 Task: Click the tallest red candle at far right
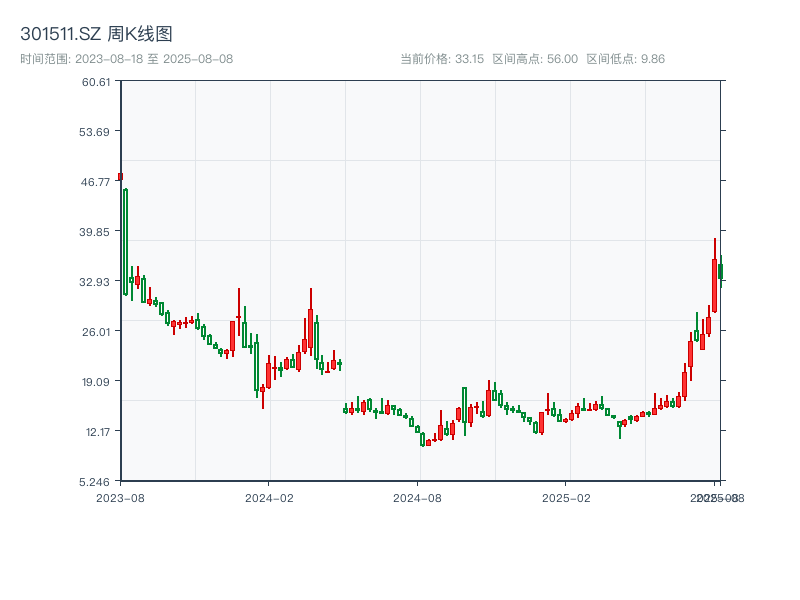pos(714,285)
